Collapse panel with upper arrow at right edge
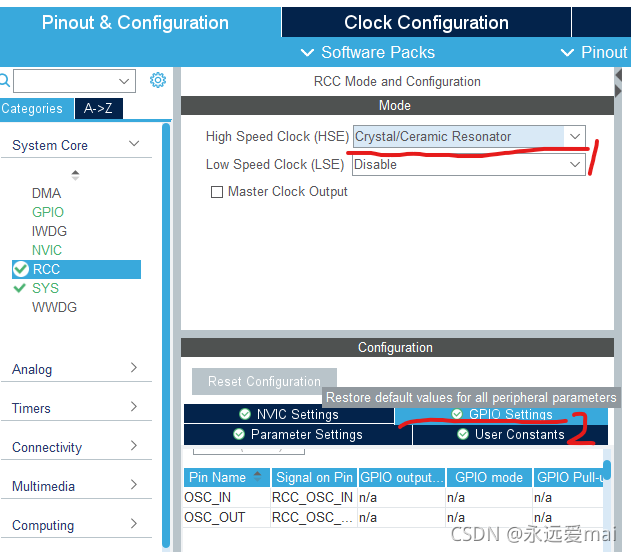This screenshot has height=552, width=631. tap(619, 75)
